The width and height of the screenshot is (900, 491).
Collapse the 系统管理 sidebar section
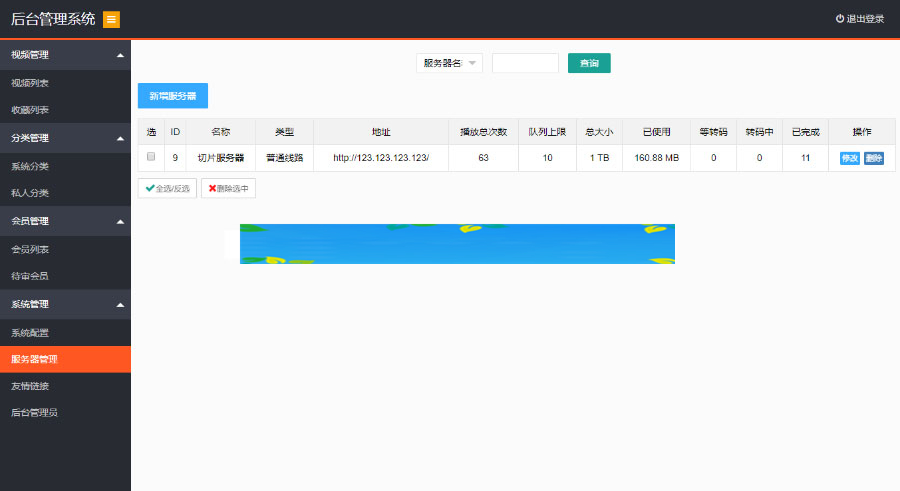120,304
